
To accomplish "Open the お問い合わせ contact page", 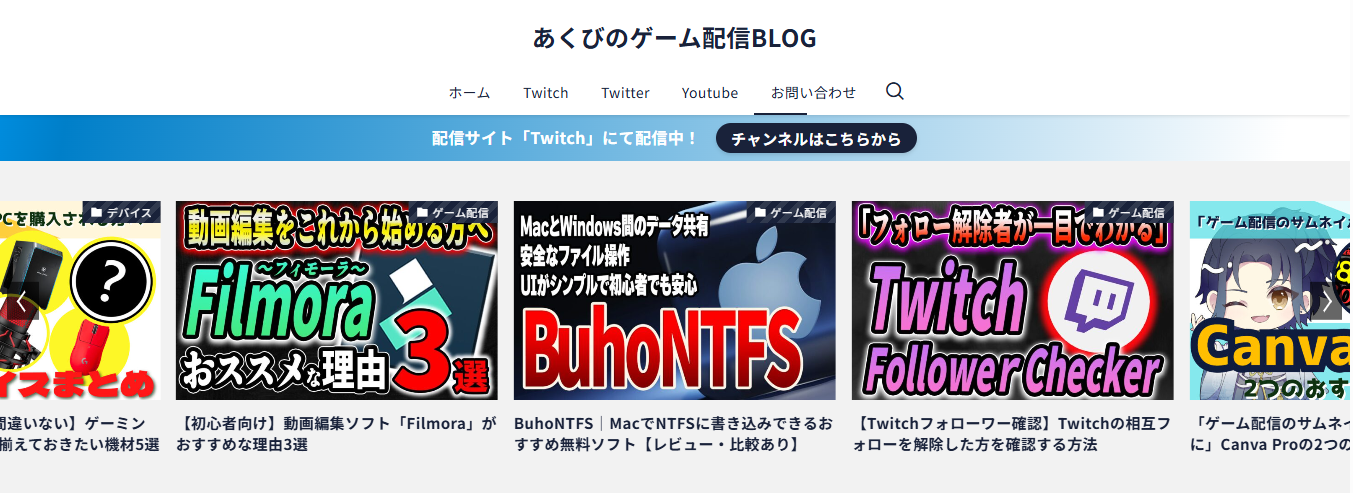I will (x=813, y=92).
